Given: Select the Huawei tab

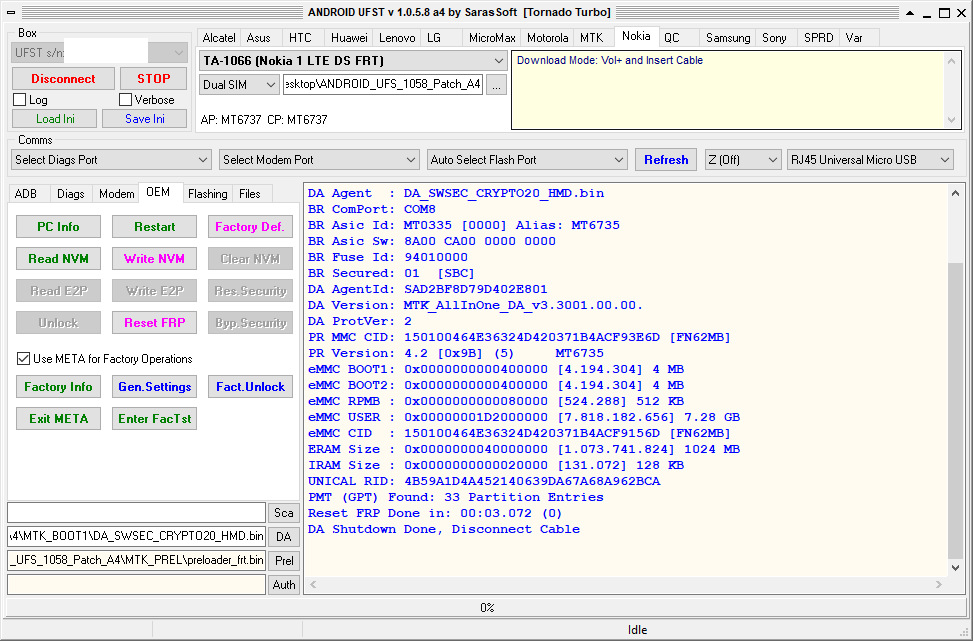Looking at the screenshot, I should point(349,38).
